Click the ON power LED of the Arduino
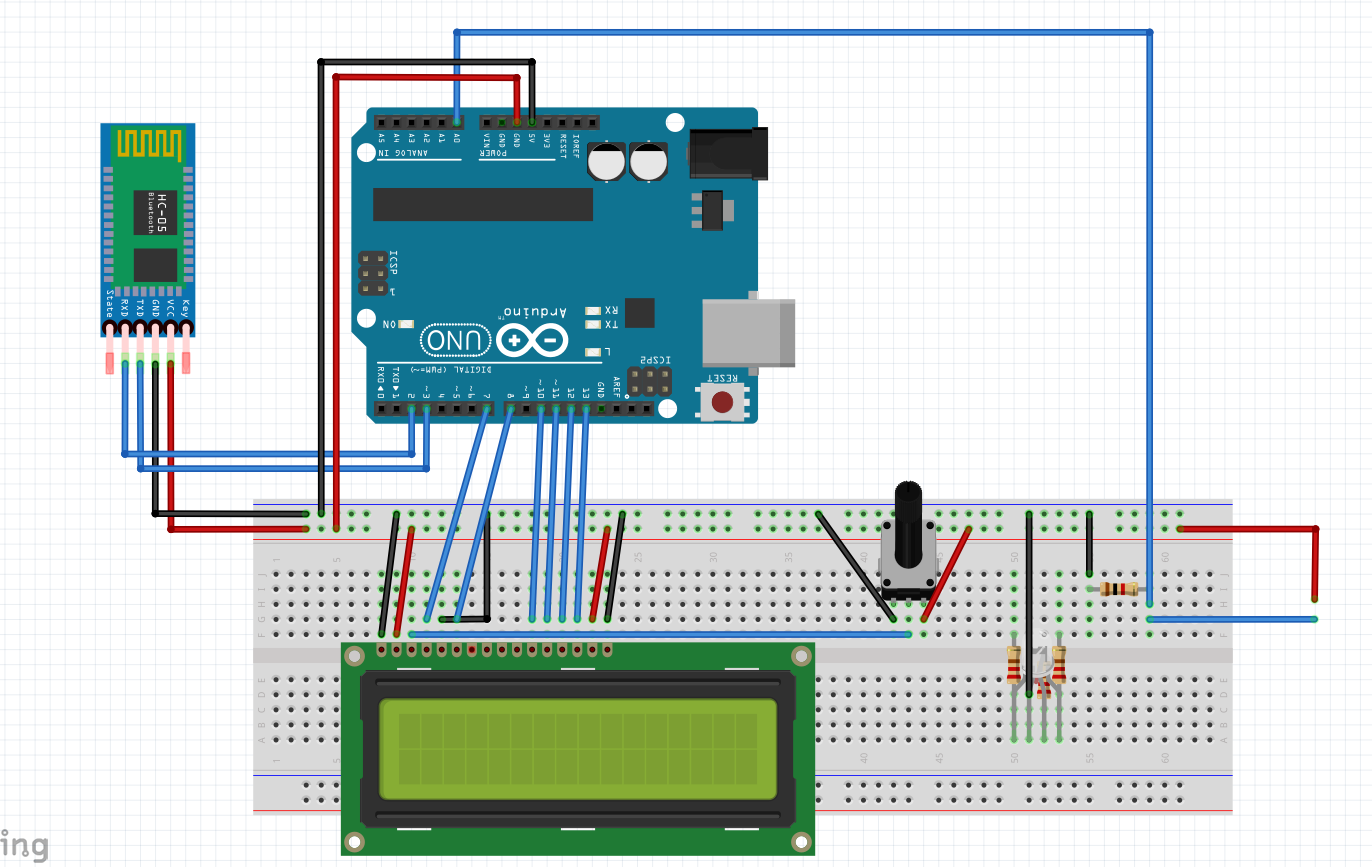Image resolution: width=1372 pixels, height=867 pixels. pyautogui.click(x=404, y=322)
